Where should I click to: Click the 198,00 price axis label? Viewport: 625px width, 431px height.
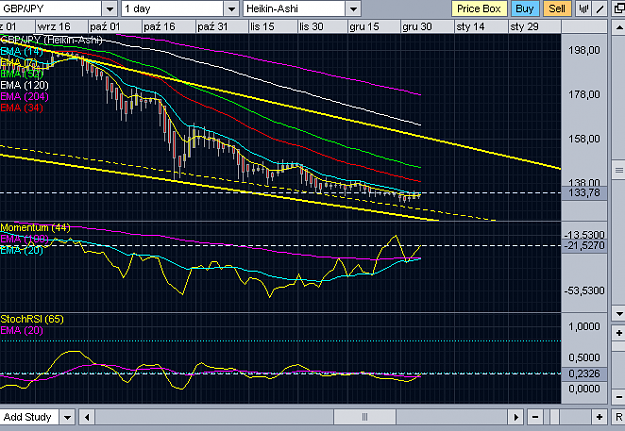[584, 50]
